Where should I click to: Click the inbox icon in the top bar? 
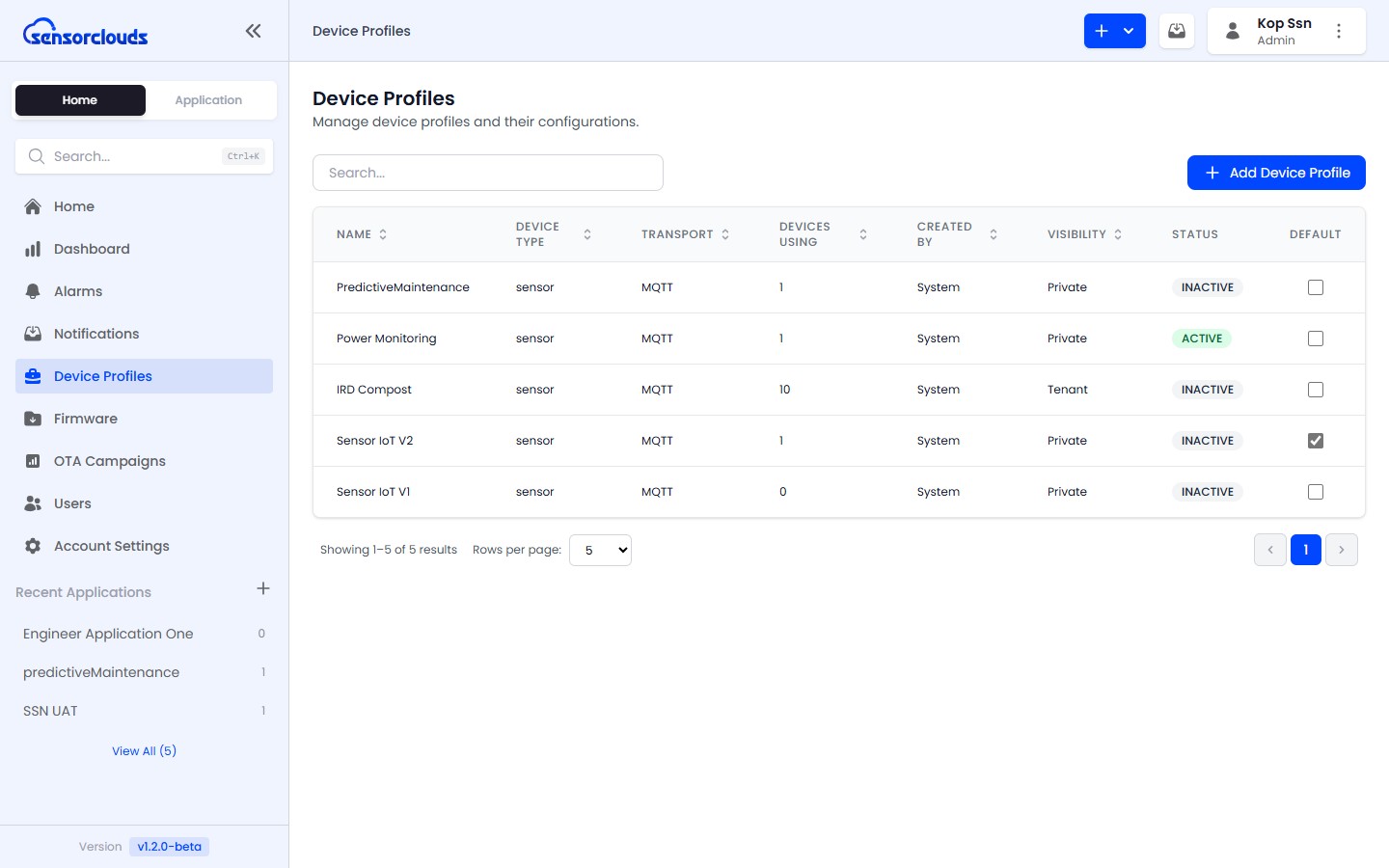pyautogui.click(x=1176, y=30)
